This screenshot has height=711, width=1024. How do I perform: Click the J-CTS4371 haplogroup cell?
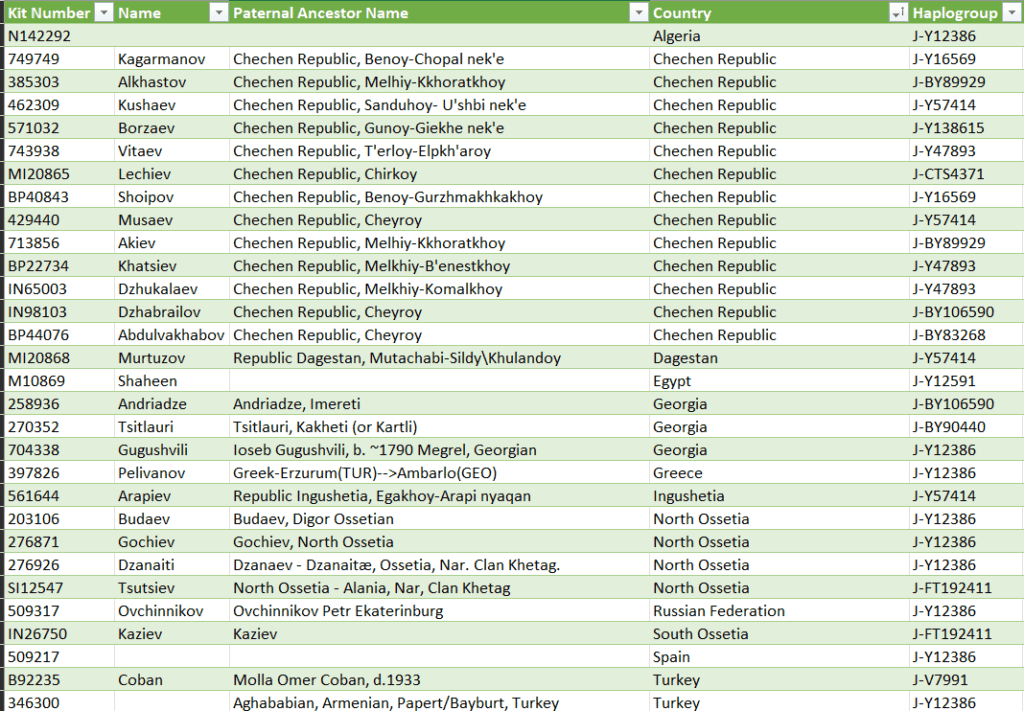[x=948, y=174]
